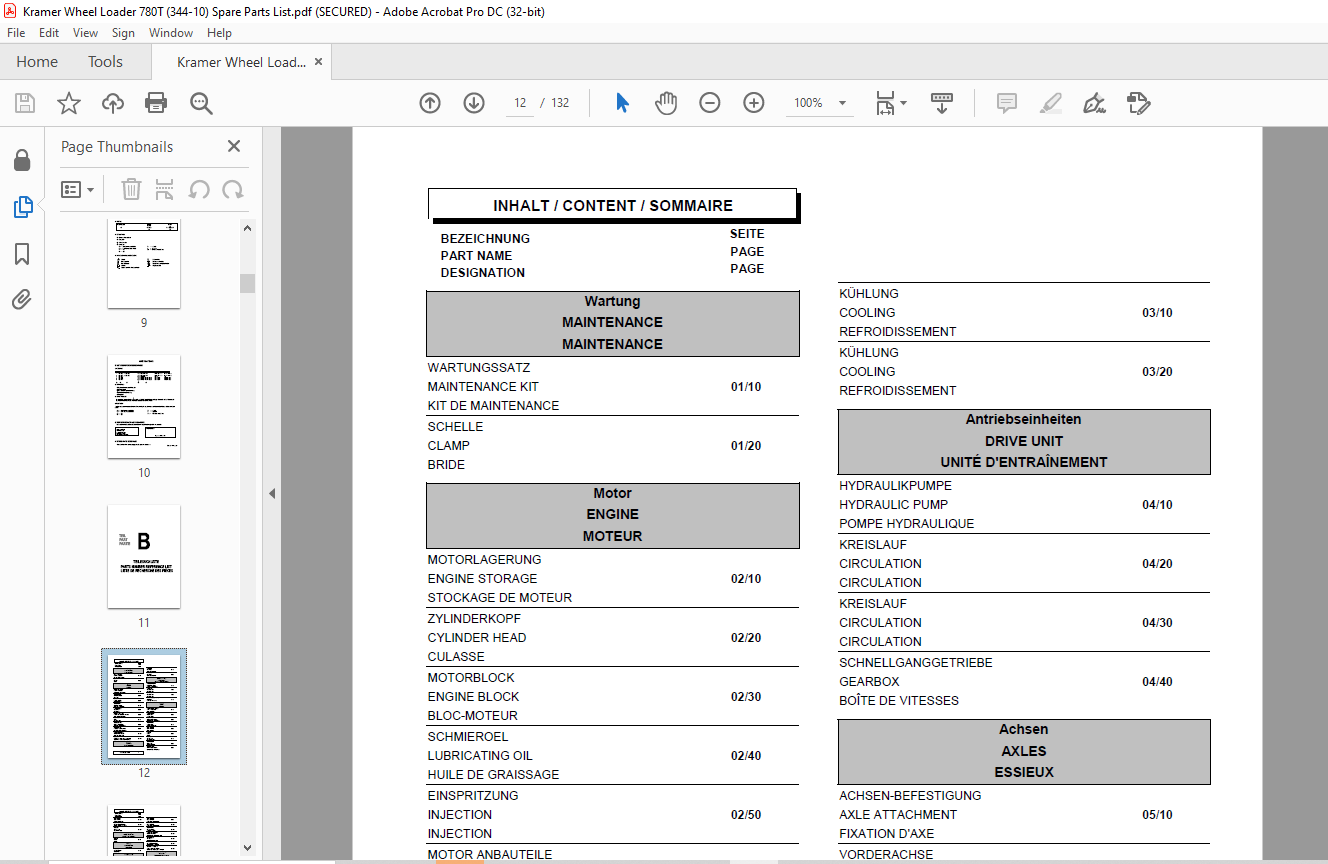Open the Bookmarks panel icon

coord(22,254)
